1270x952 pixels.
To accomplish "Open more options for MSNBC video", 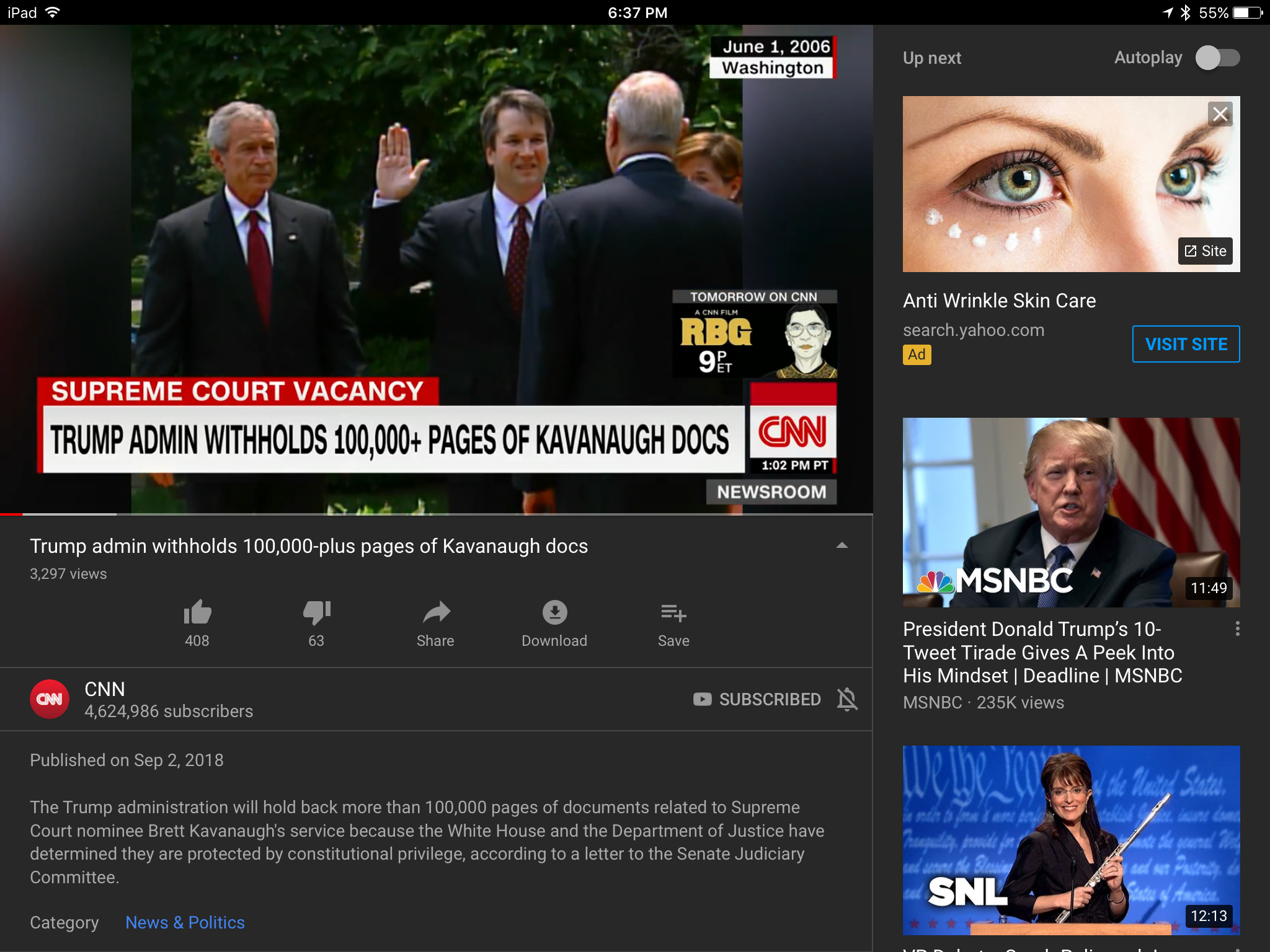I will pyautogui.click(x=1237, y=628).
